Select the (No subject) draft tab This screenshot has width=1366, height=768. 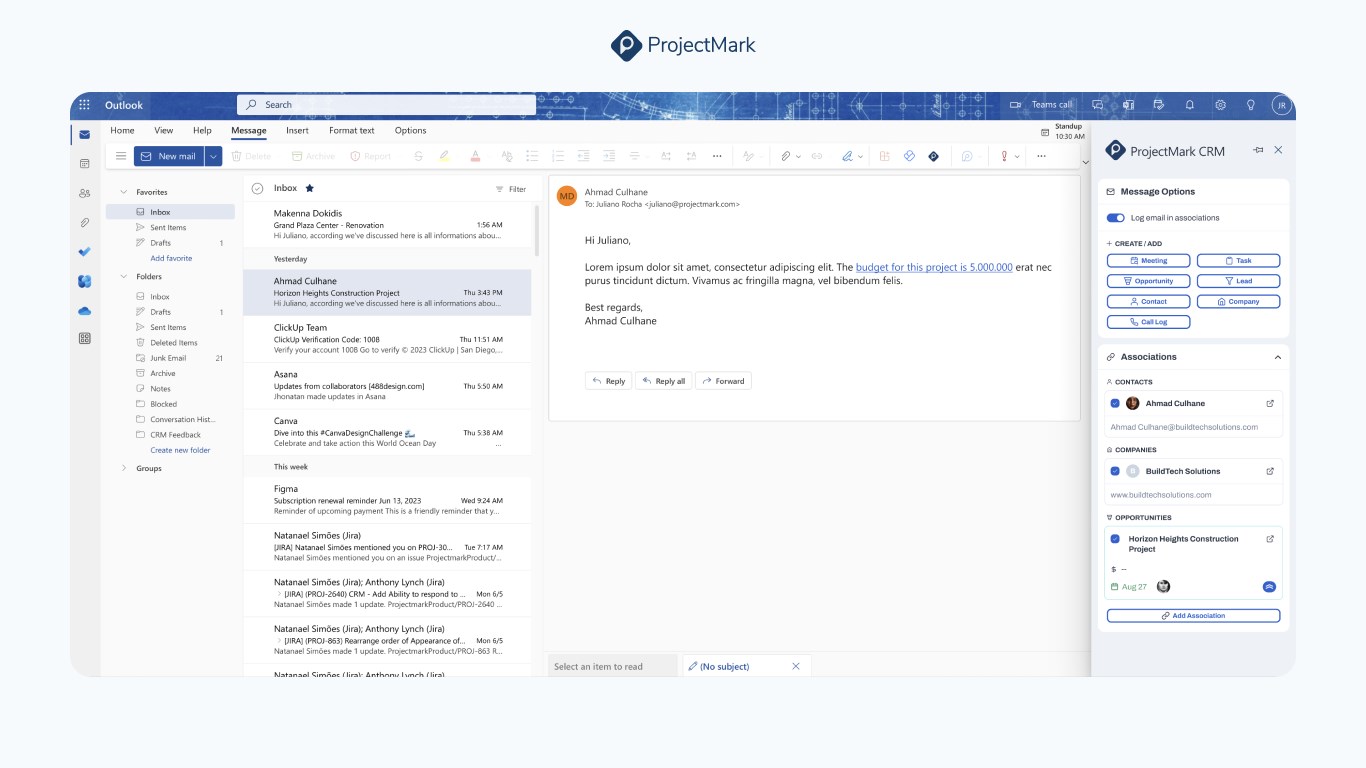pos(745,666)
